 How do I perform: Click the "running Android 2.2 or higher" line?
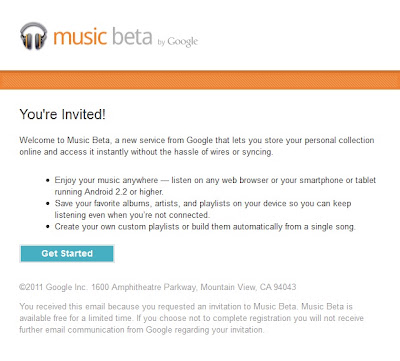[109, 192]
